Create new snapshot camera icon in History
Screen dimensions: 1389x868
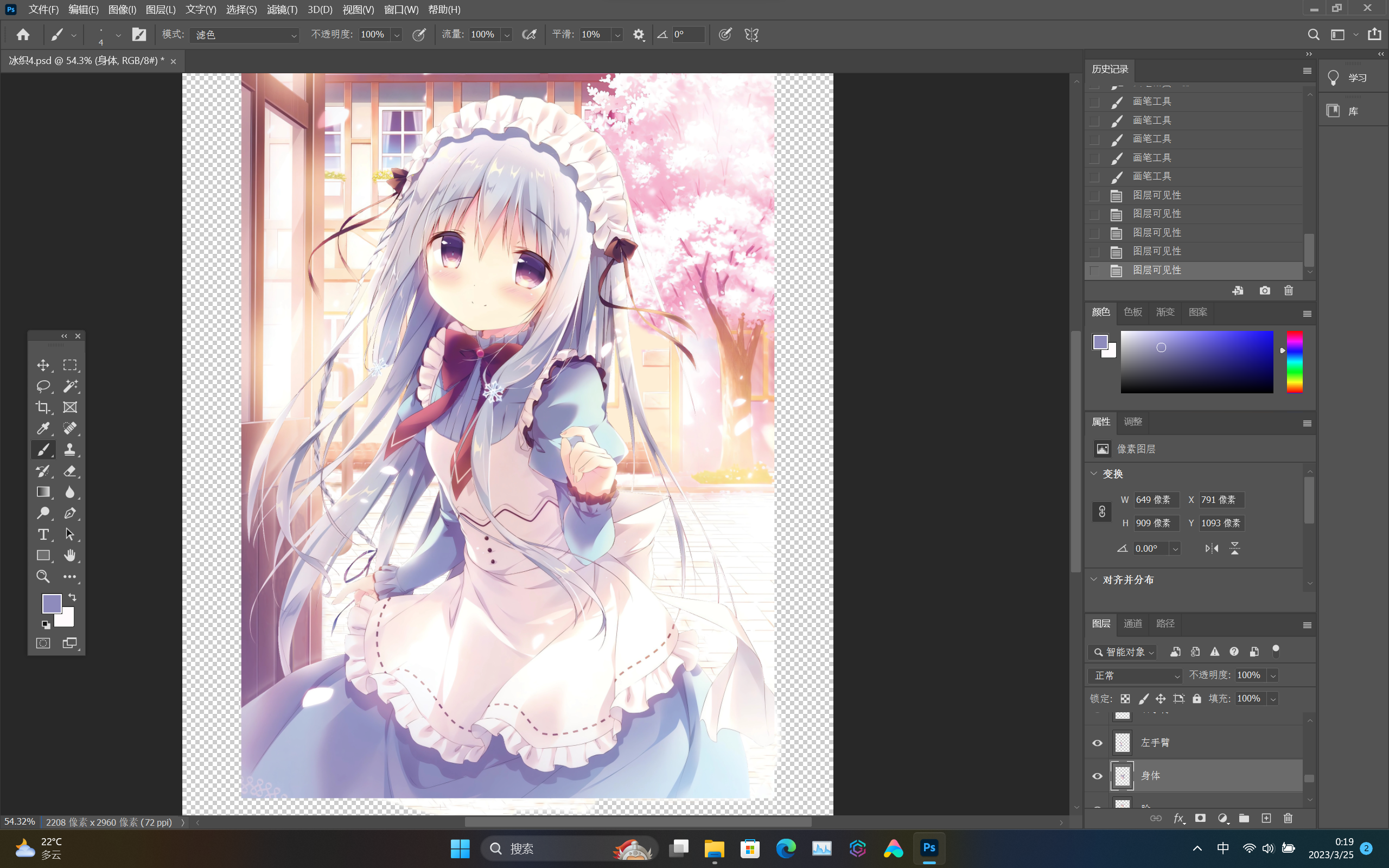(1264, 290)
